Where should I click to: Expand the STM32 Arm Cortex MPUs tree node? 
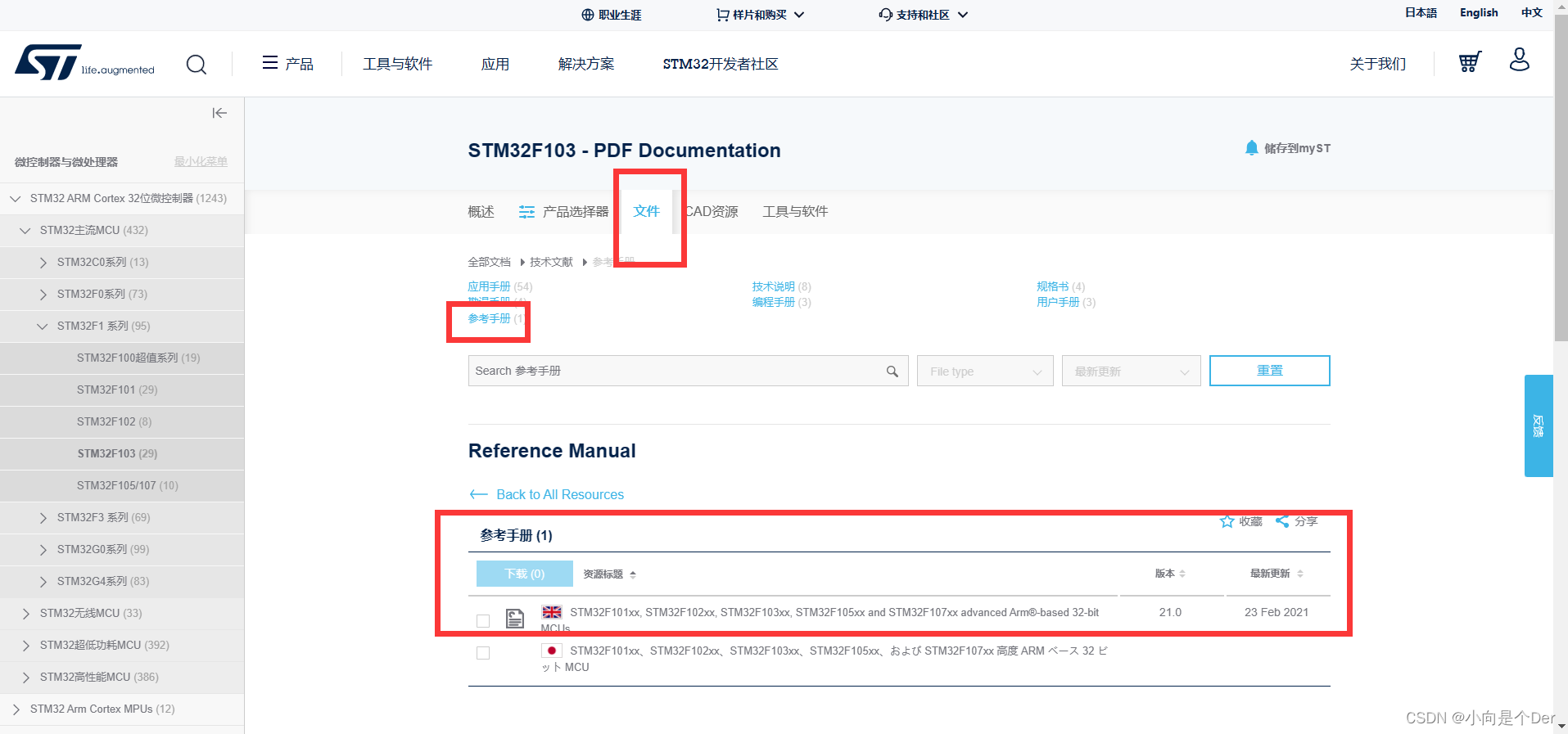pyautogui.click(x=16, y=709)
